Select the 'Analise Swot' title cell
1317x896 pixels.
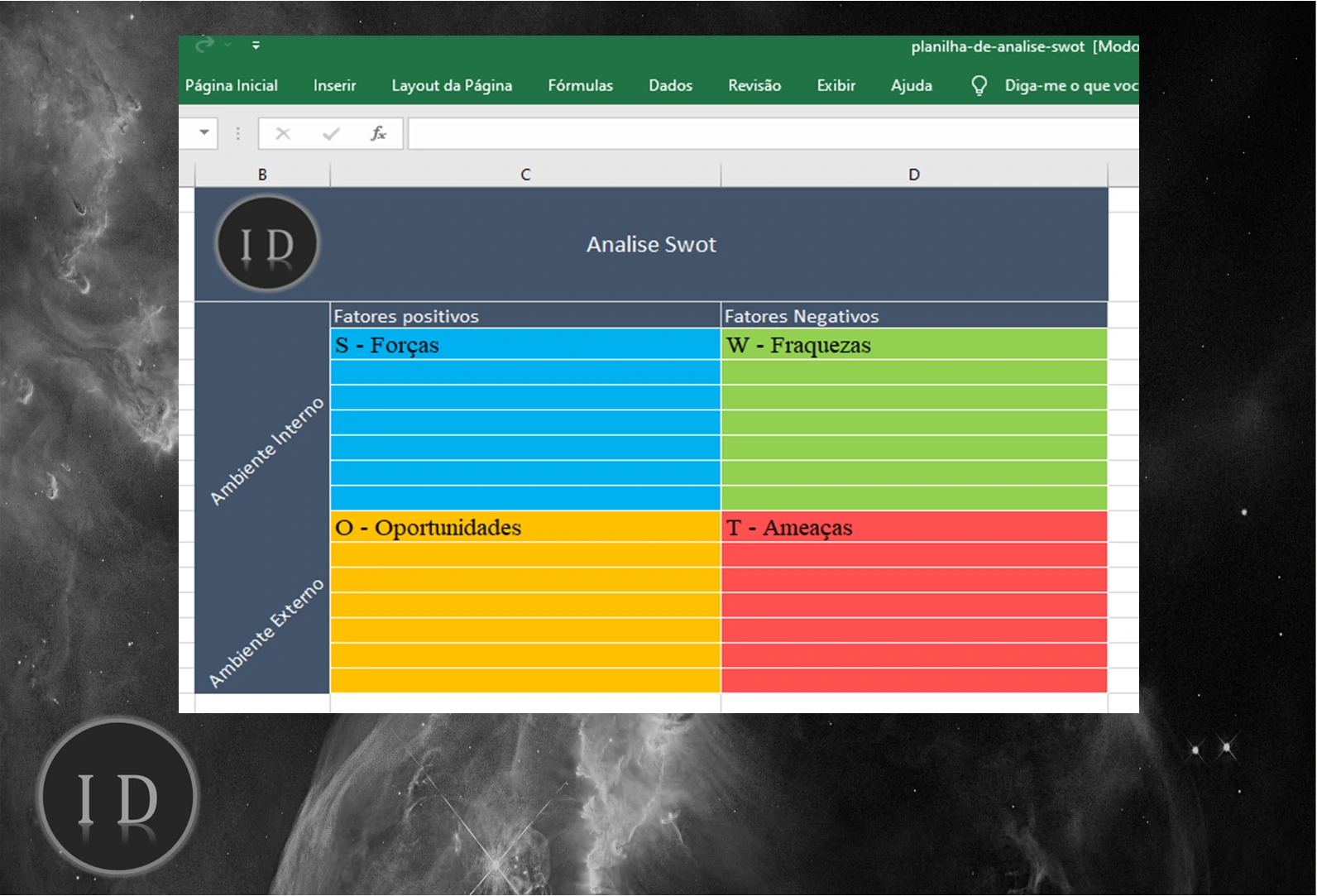[651, 244]
